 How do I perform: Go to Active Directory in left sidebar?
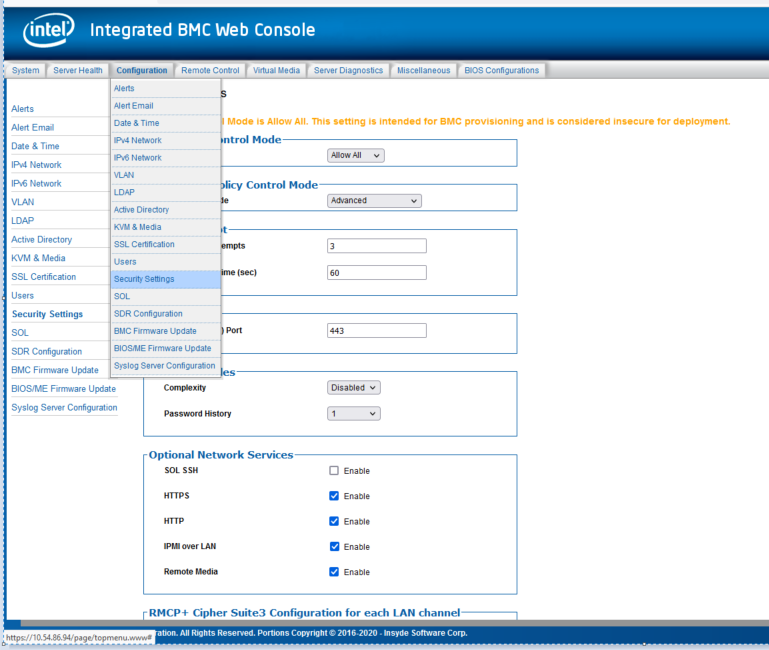click(x=42, y=239)
